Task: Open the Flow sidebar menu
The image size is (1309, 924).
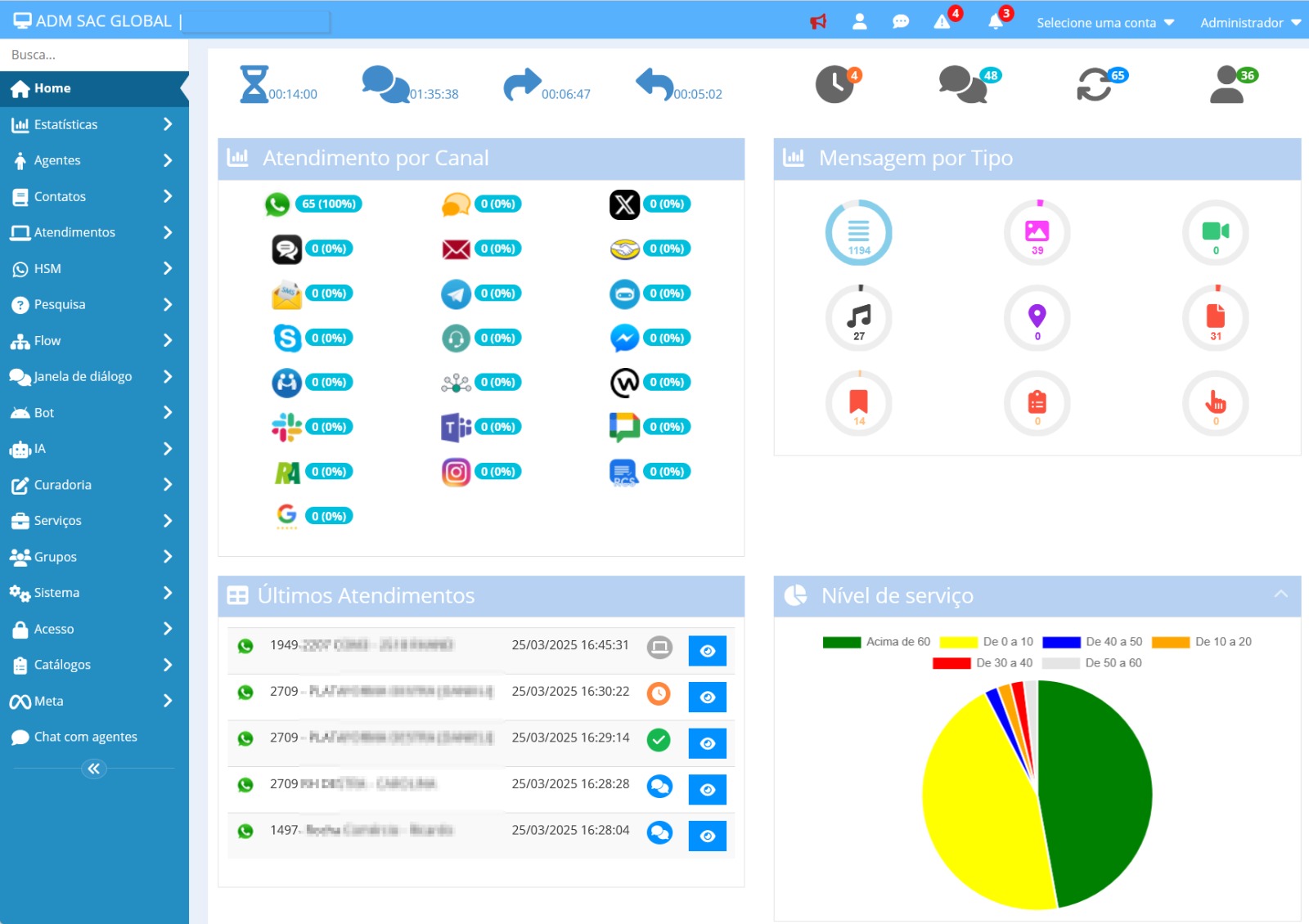Action: [94, 341]
